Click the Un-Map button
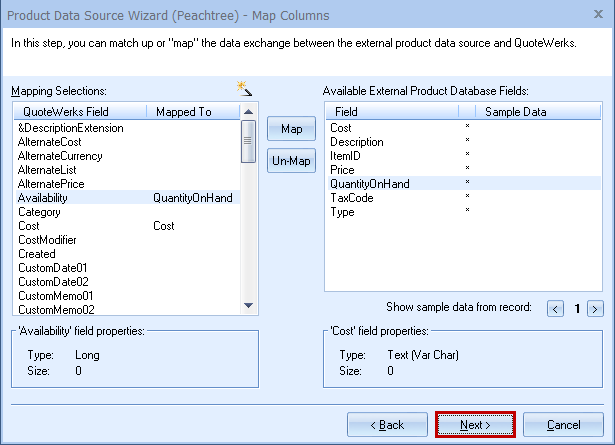The image size is (615, 445). (291, 161)
